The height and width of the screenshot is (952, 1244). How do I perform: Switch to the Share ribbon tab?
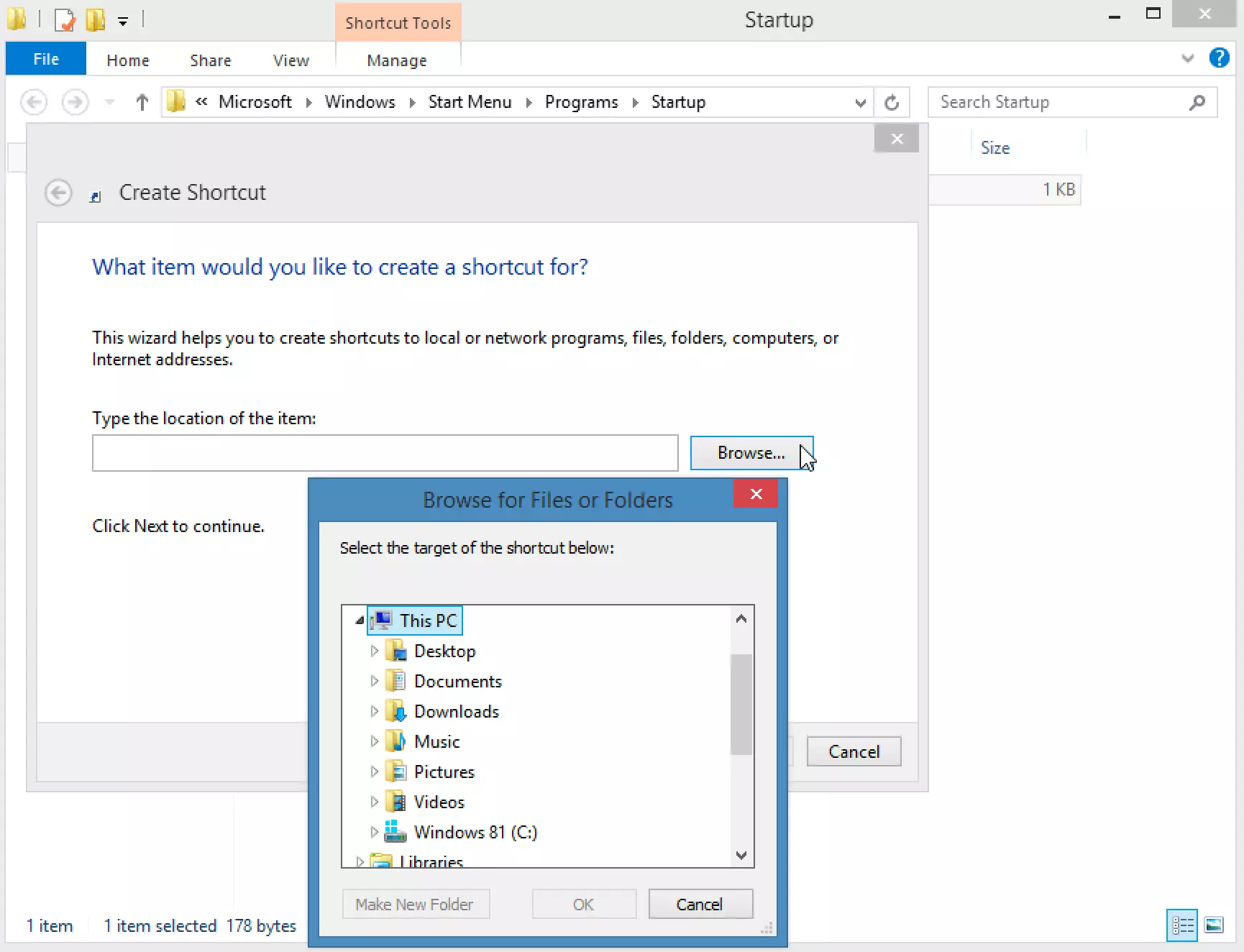pyautogui.click(x=211, y=60)
